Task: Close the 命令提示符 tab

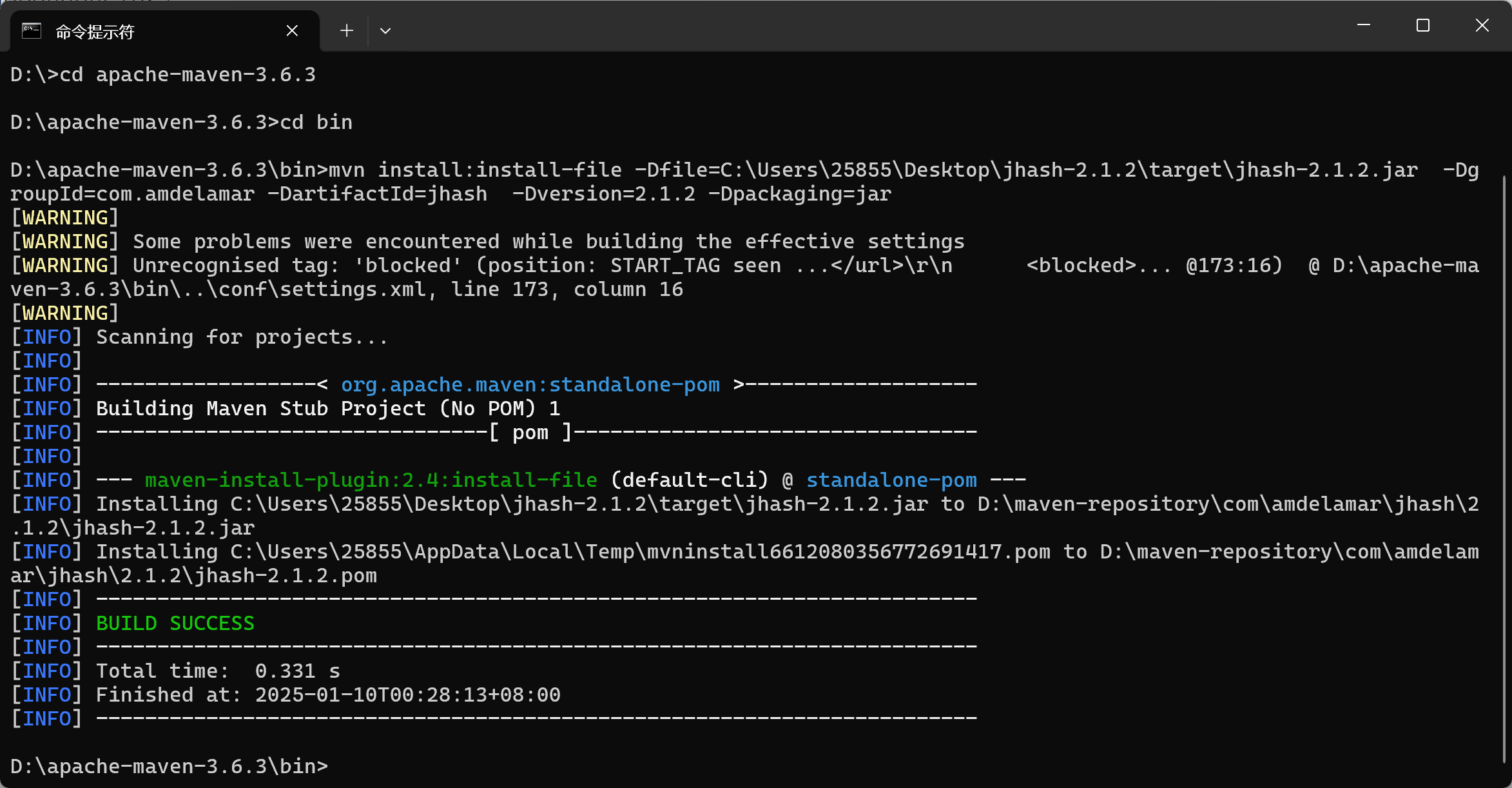Action: pyautogui.click(x=292, y=30)
